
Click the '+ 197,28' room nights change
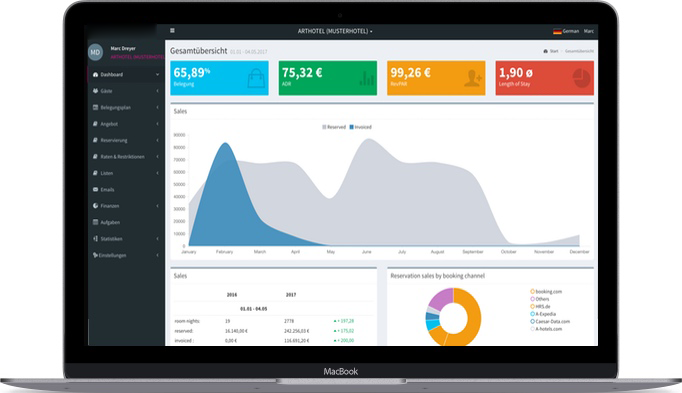click(344, 321)
